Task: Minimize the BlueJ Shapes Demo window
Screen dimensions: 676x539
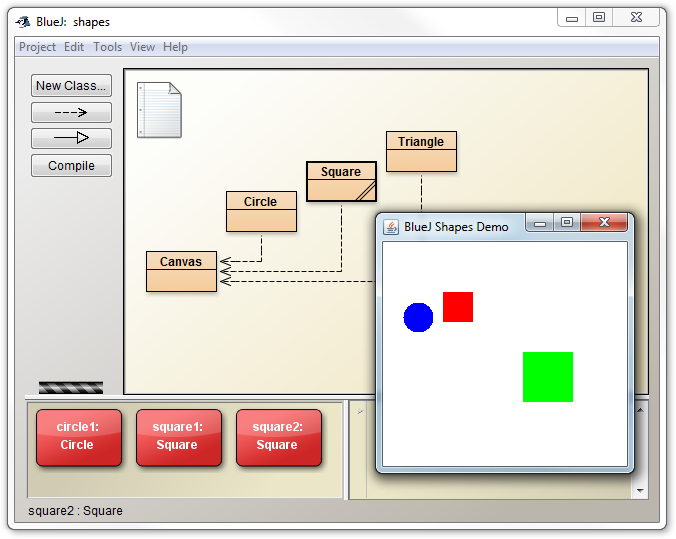Action: (540, 223)
